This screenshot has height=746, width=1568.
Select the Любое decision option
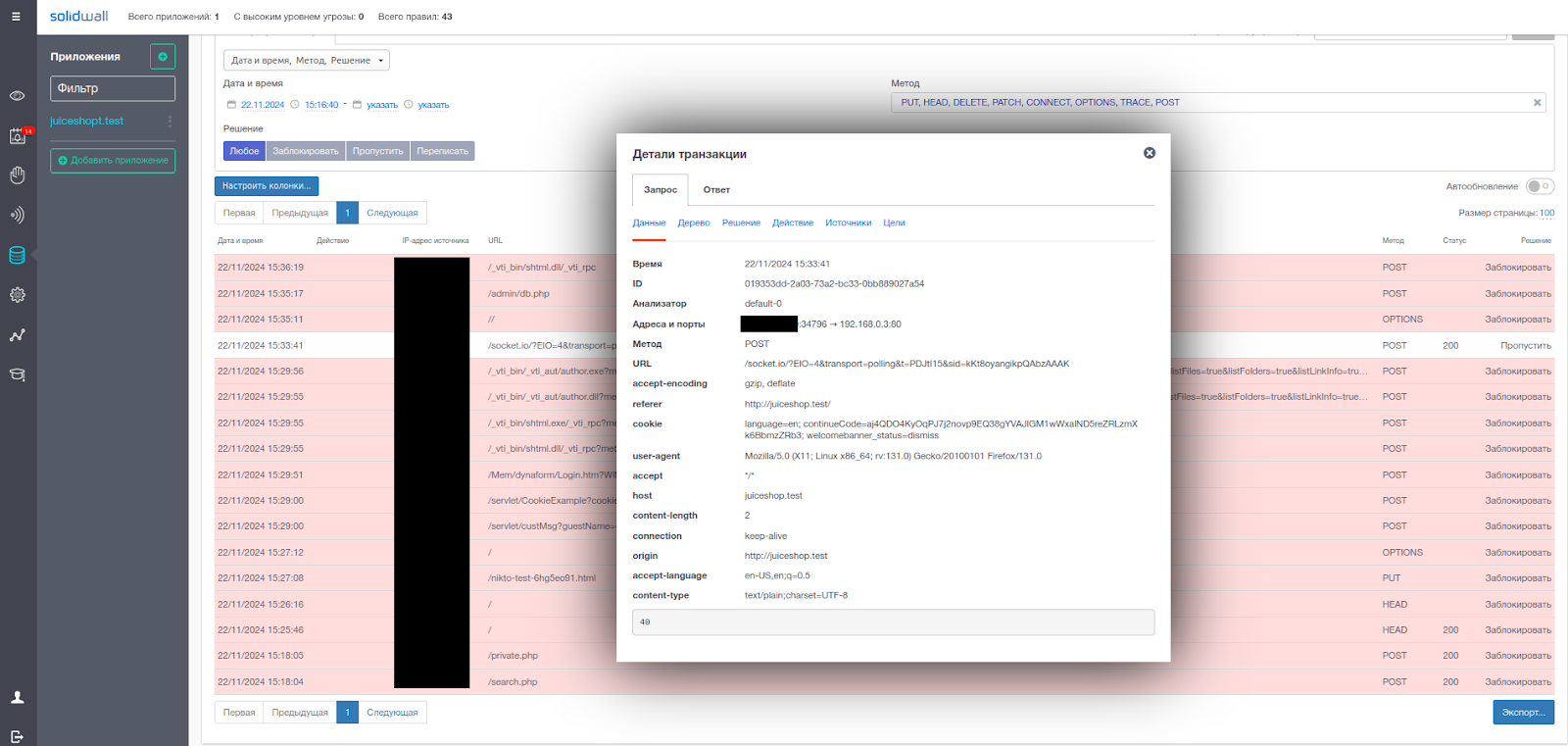[244, 151]
